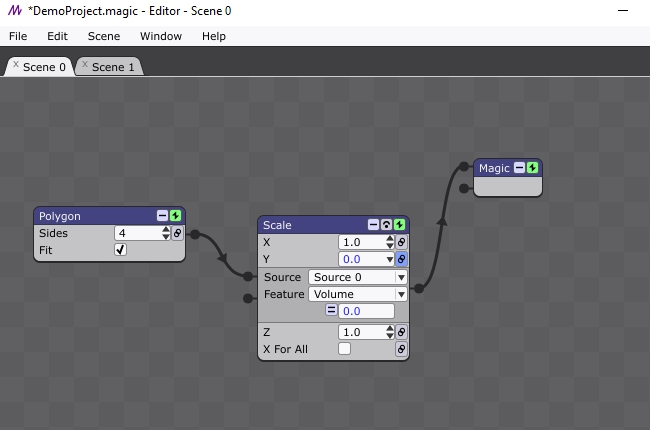This screenshot has width=650, height=430.
Task: Click the Magic node top input port
Action: pos(464,167)
